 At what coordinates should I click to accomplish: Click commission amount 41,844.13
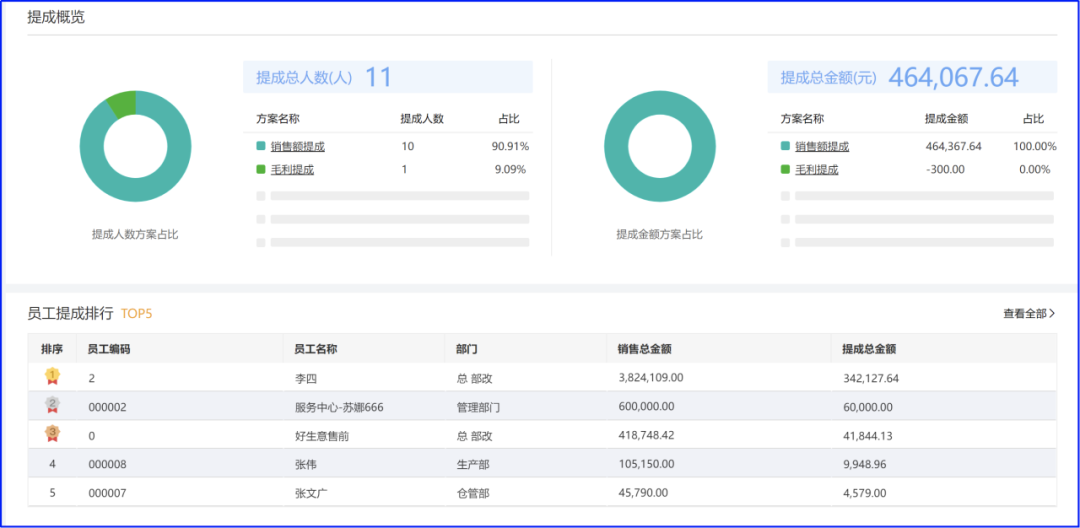(868, 436)
